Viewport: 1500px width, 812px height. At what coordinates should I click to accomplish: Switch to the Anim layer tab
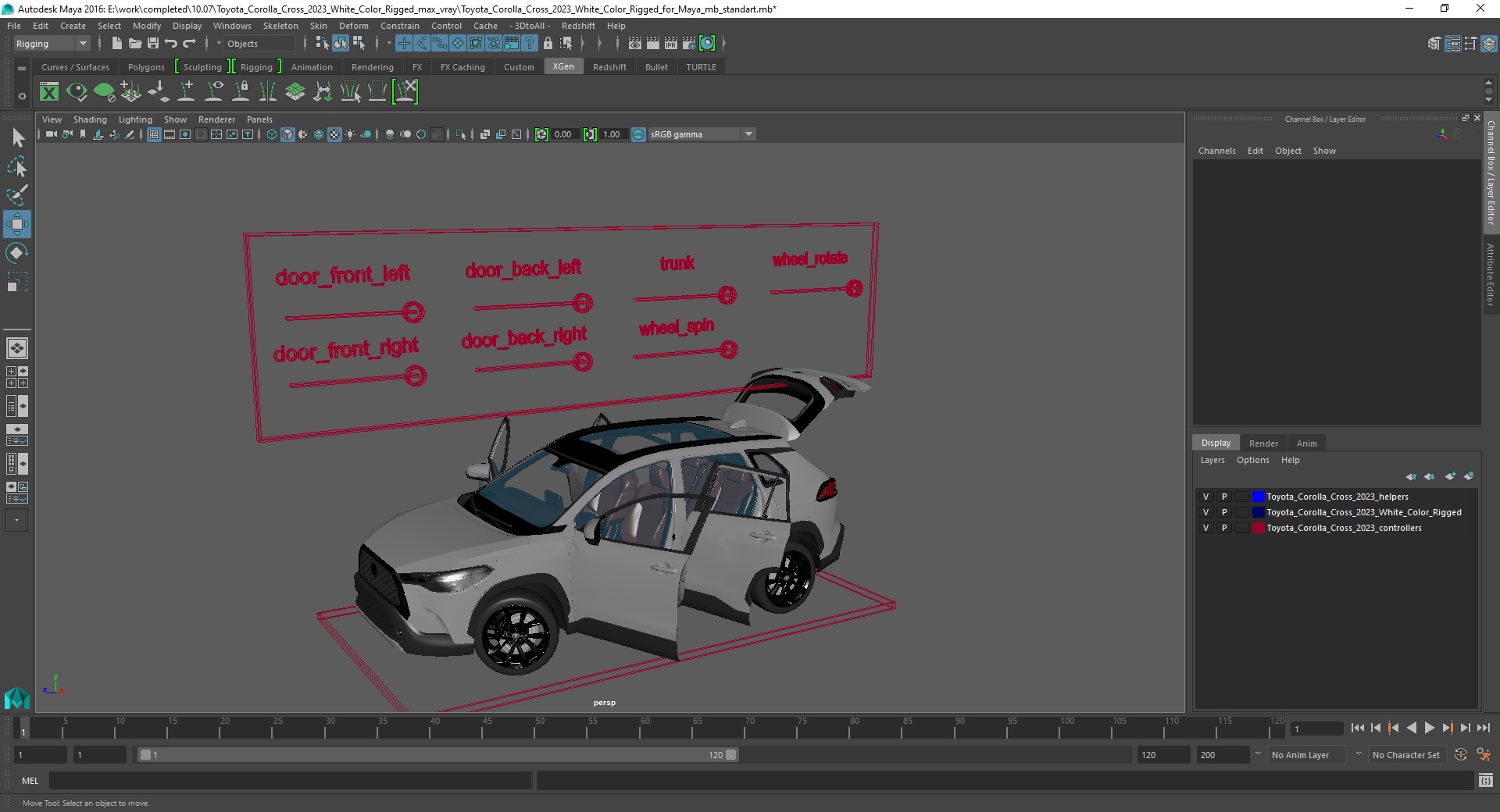click(x=1307, y=443)
